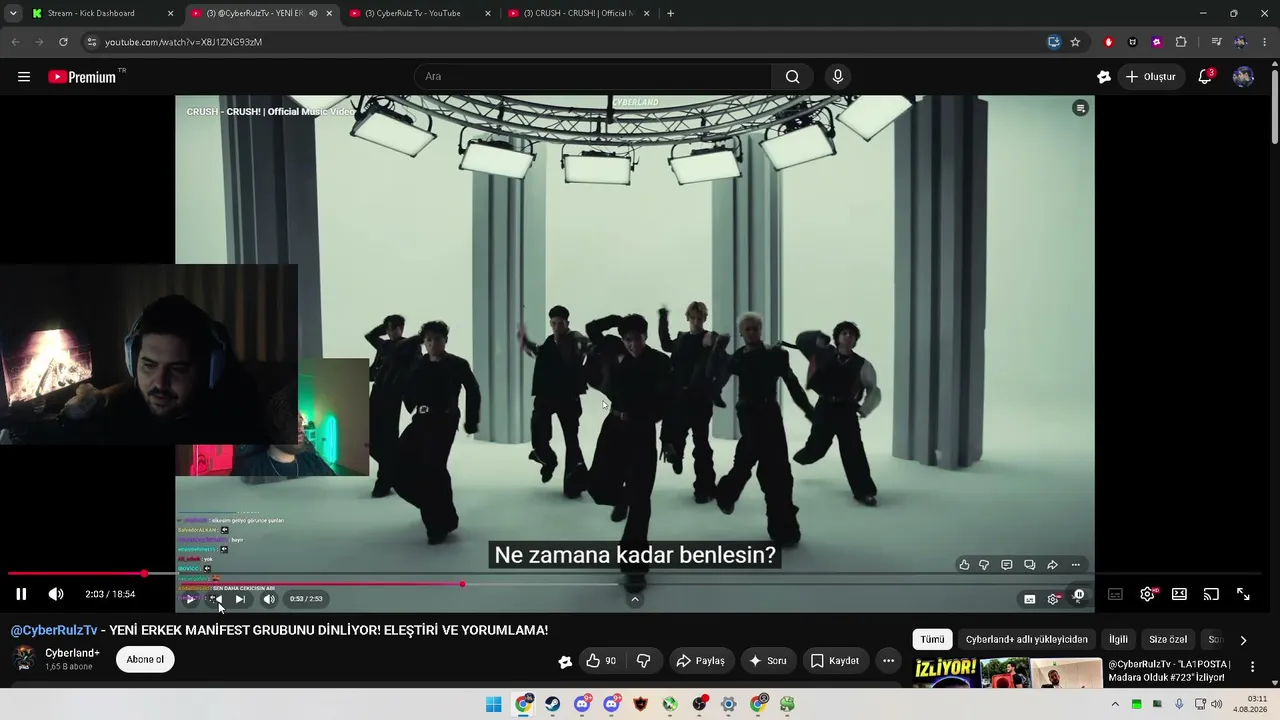This screenshot has height=720, width=1280.
Task: Seek on the embedded video progress bar
Action: (634, 584)
